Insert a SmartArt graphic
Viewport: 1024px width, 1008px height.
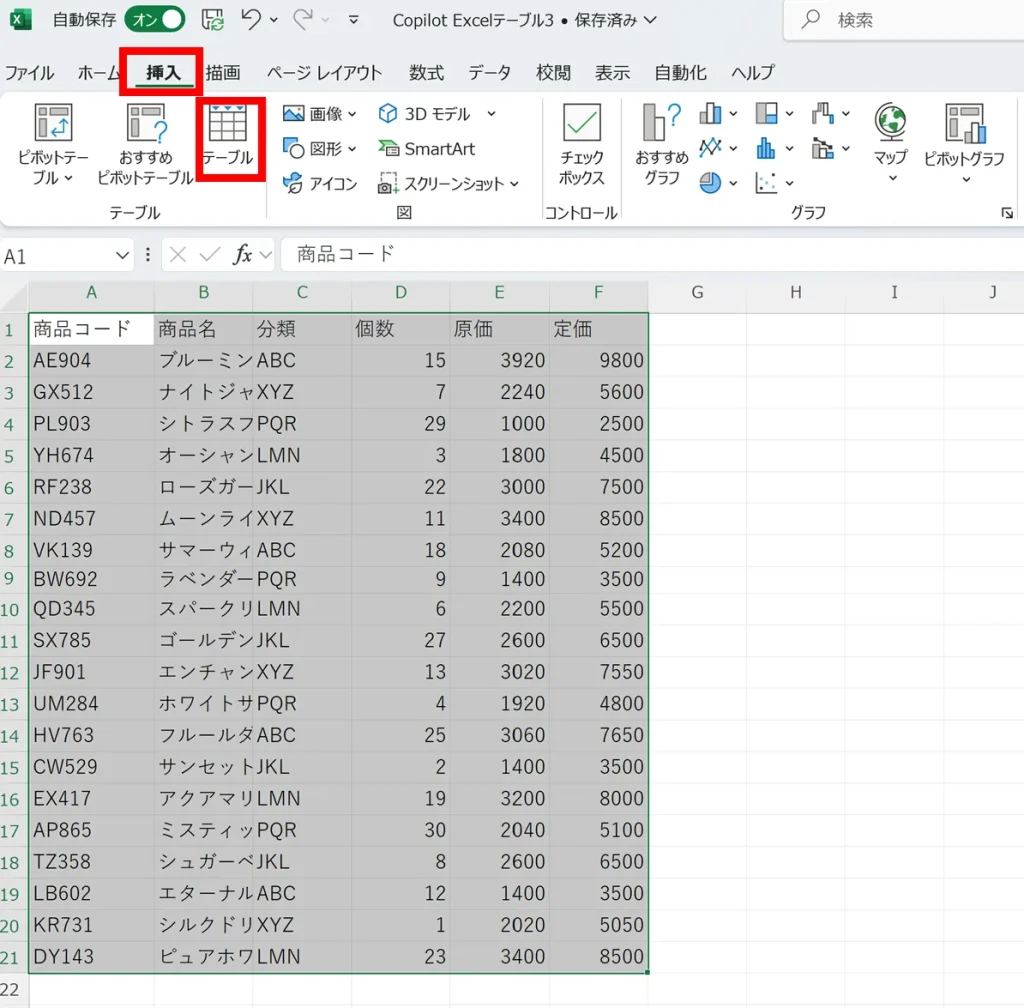(427, 149)
